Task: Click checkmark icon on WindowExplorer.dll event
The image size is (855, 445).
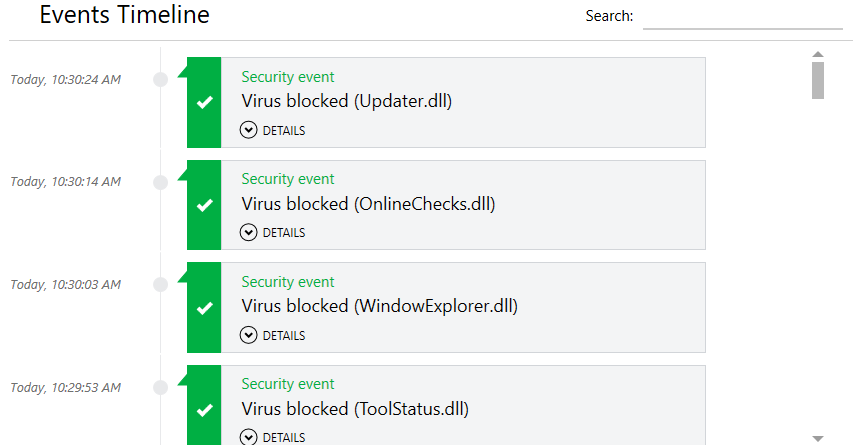Action: point(204,308)
